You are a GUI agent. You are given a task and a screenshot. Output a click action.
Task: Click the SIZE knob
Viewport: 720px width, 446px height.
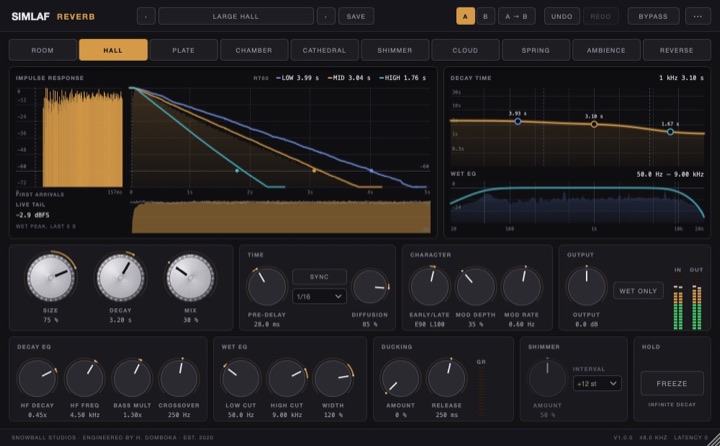51,277
